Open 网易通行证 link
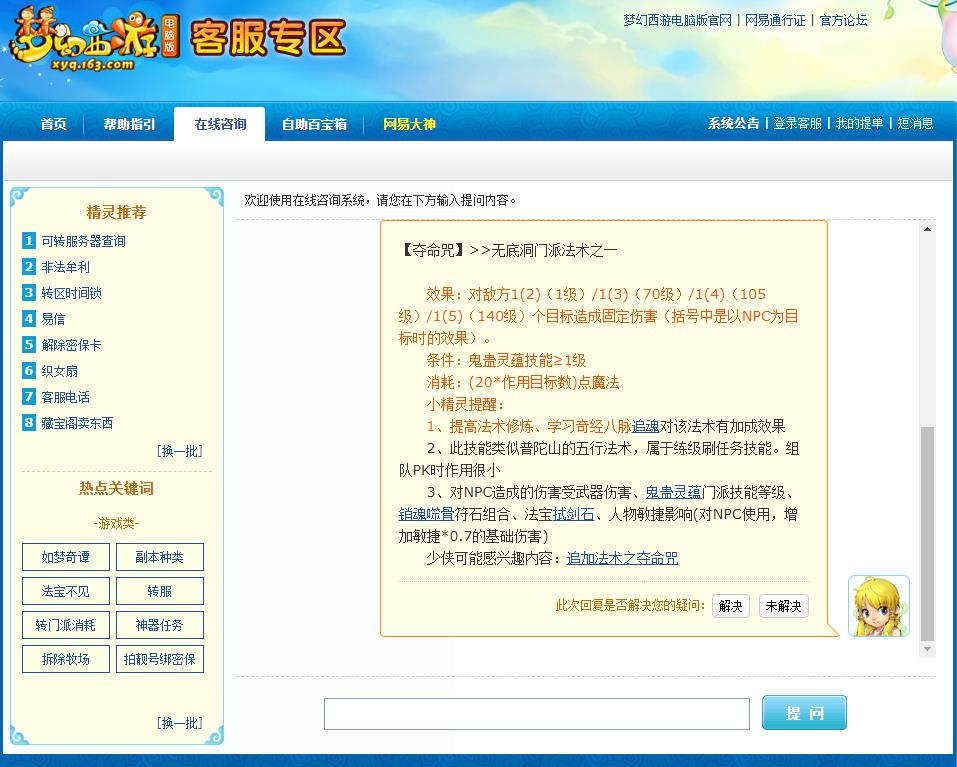 click(x=775, y=20)
